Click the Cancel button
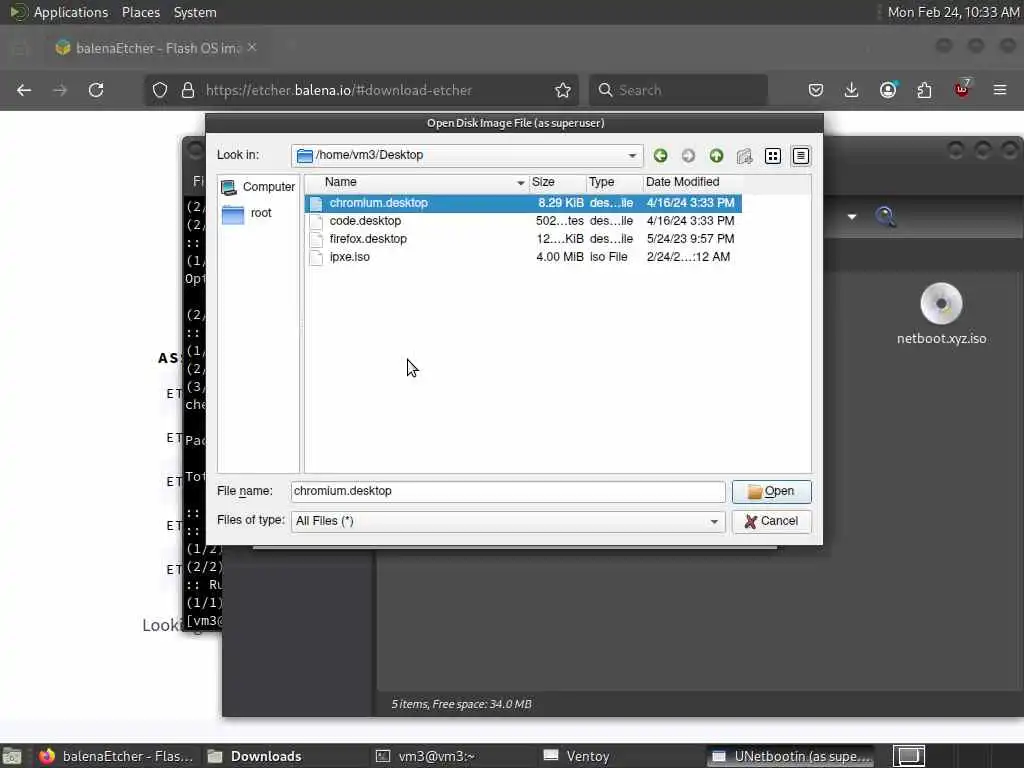The width and height of the screenshot is (1024, 768). click(771, 521)
